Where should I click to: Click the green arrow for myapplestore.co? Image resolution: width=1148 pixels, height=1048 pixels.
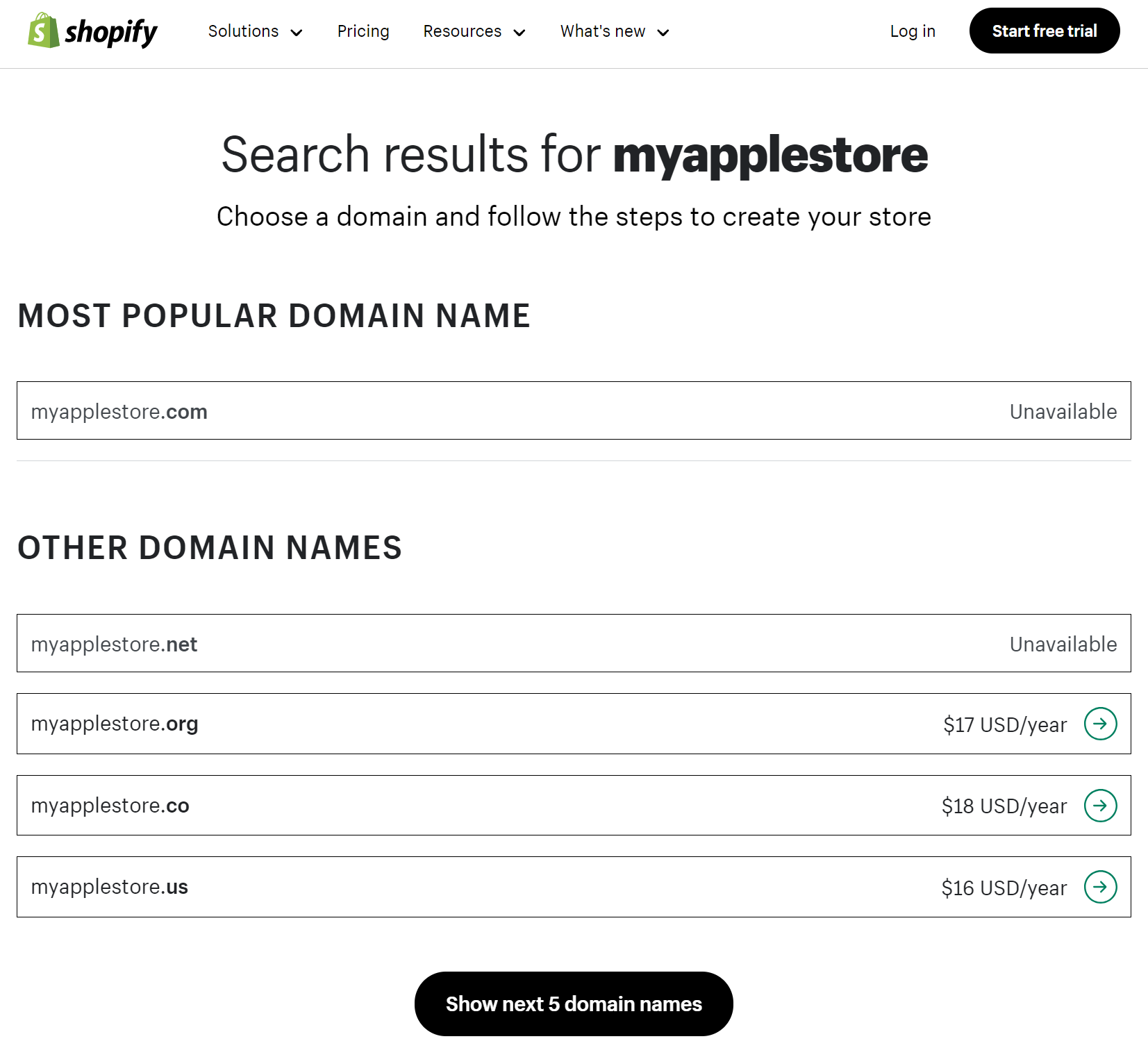coord(1101,806)
